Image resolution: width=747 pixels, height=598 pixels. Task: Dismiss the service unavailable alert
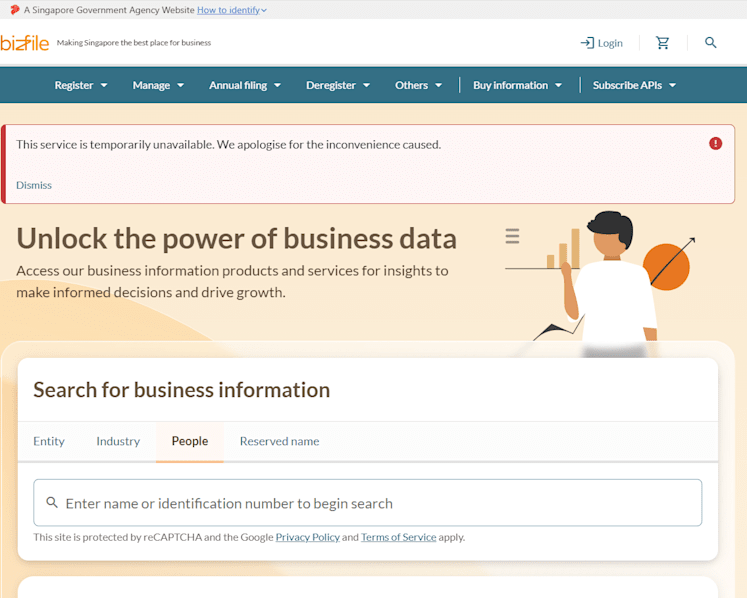pyautogui.click(x=34, y=185)
